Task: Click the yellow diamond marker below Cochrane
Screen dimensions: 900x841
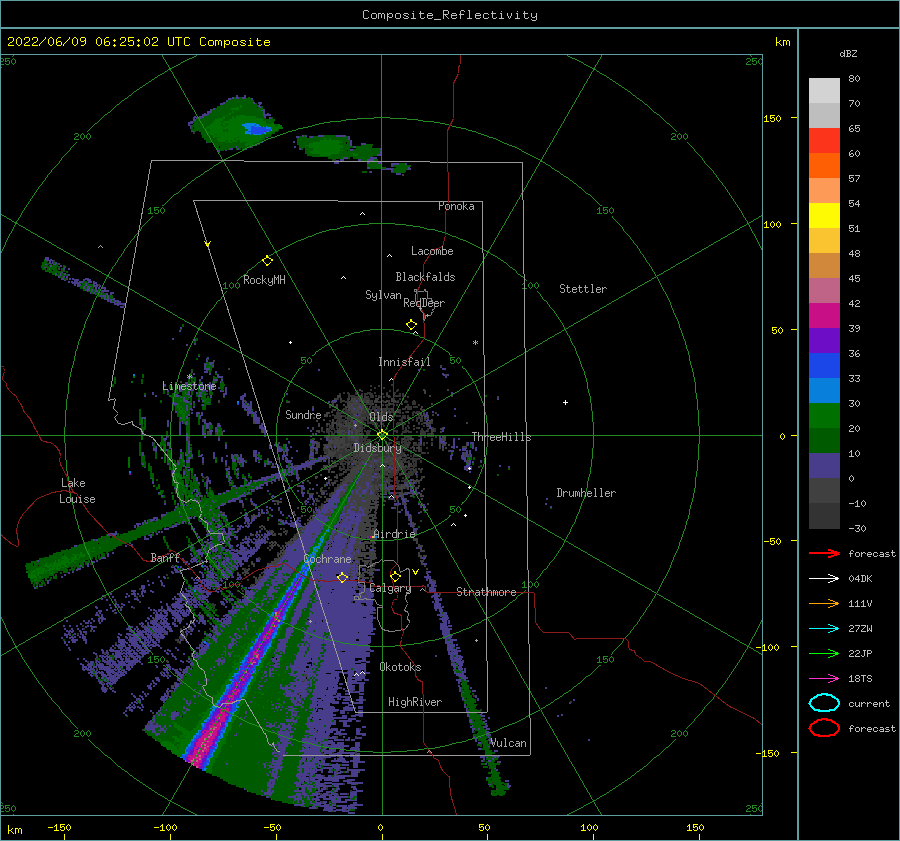Action: pyautogui.click(x=342, y=577)
